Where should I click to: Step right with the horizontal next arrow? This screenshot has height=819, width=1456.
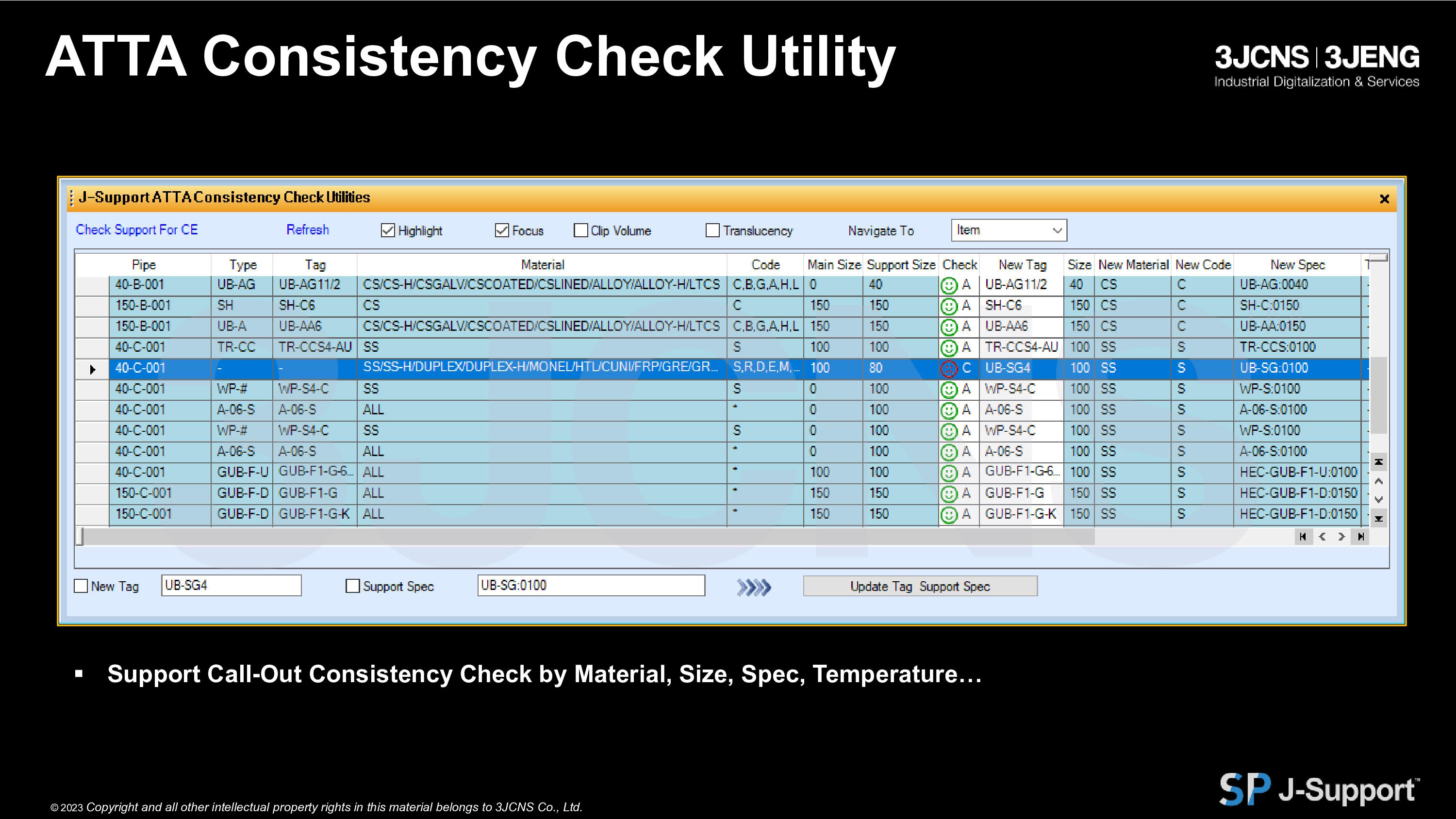1341,537
